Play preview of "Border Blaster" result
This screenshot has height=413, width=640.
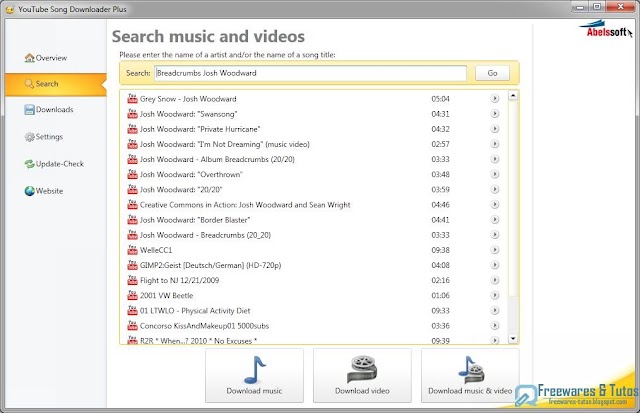click(495, 220)
